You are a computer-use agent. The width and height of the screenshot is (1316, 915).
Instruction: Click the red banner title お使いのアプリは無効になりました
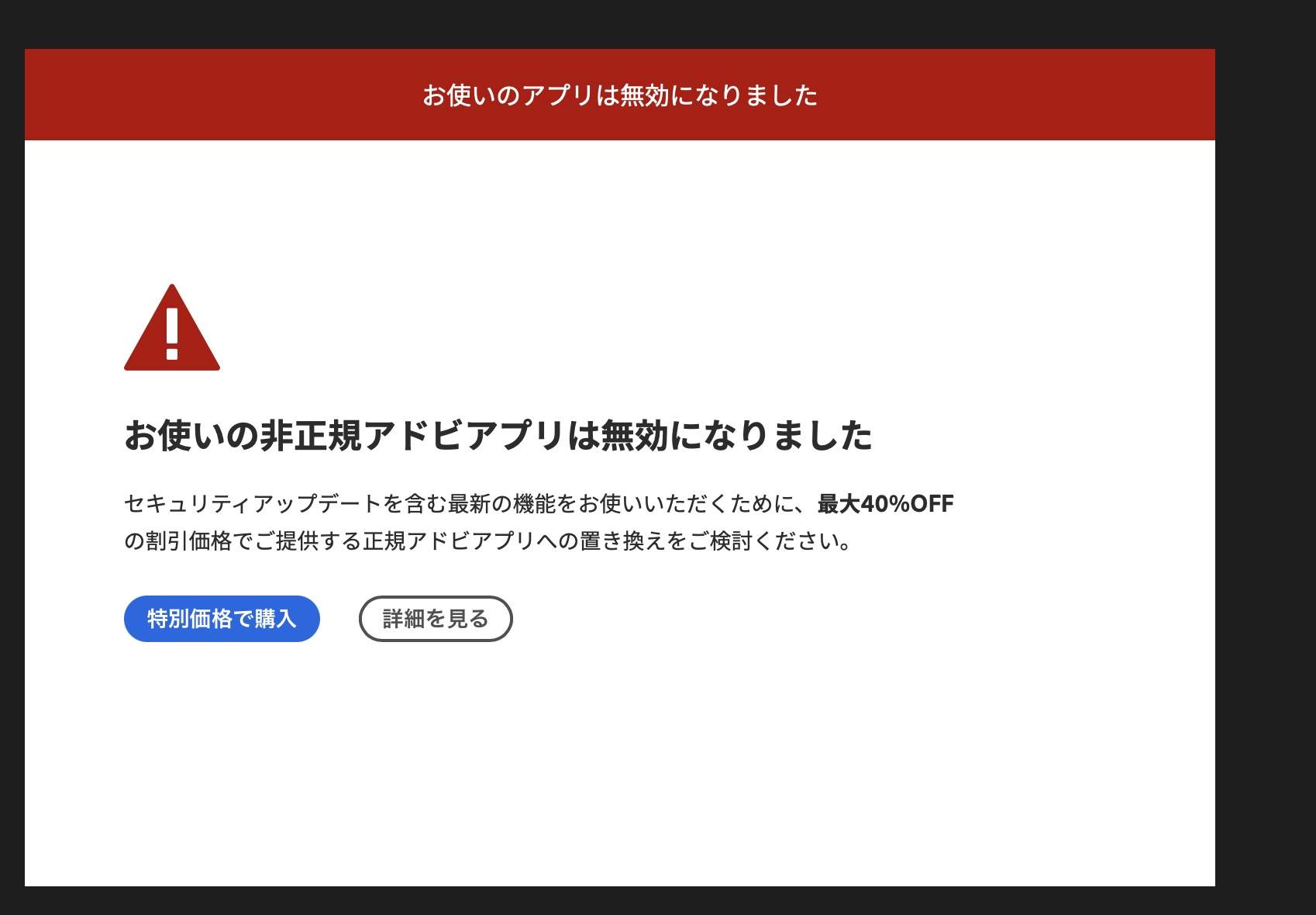pyautogui.click(x=619, y=95)
